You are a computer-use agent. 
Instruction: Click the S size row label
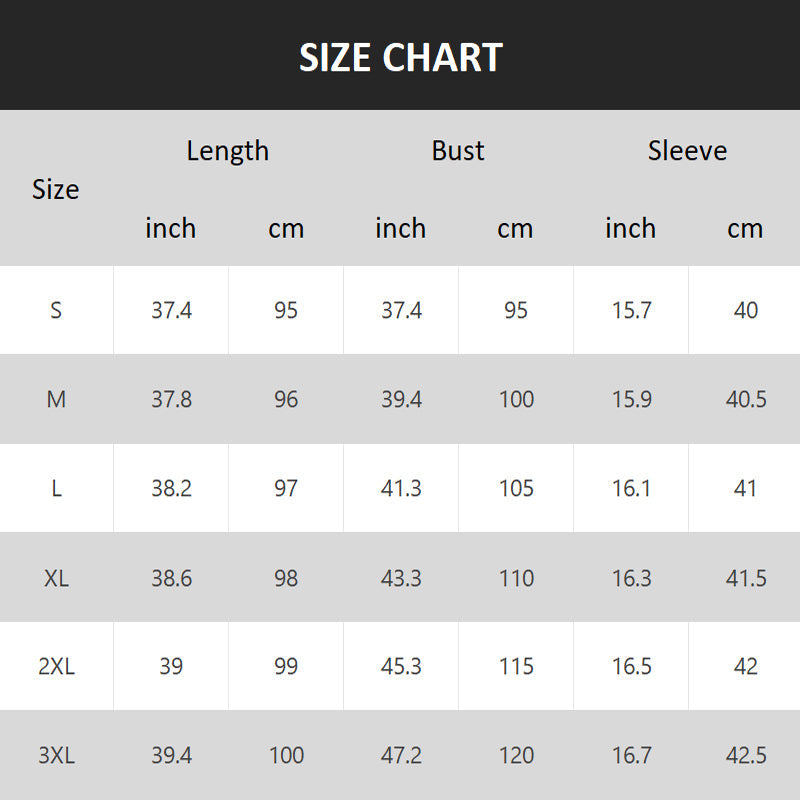pos(56,310)
